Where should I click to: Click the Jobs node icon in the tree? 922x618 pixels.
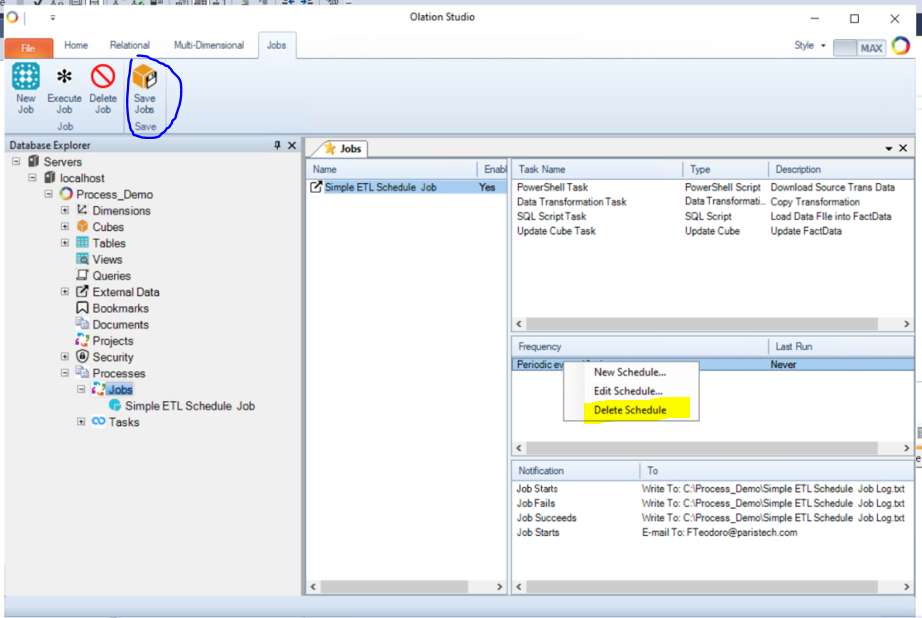(98, 389)
